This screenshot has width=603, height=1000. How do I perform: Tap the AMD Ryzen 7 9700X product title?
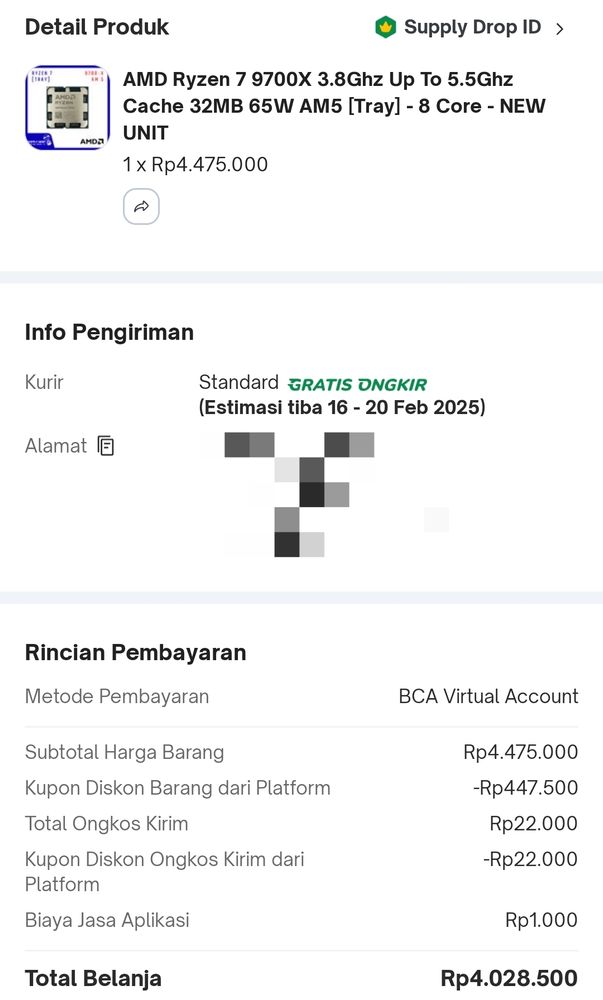point(333,106)
